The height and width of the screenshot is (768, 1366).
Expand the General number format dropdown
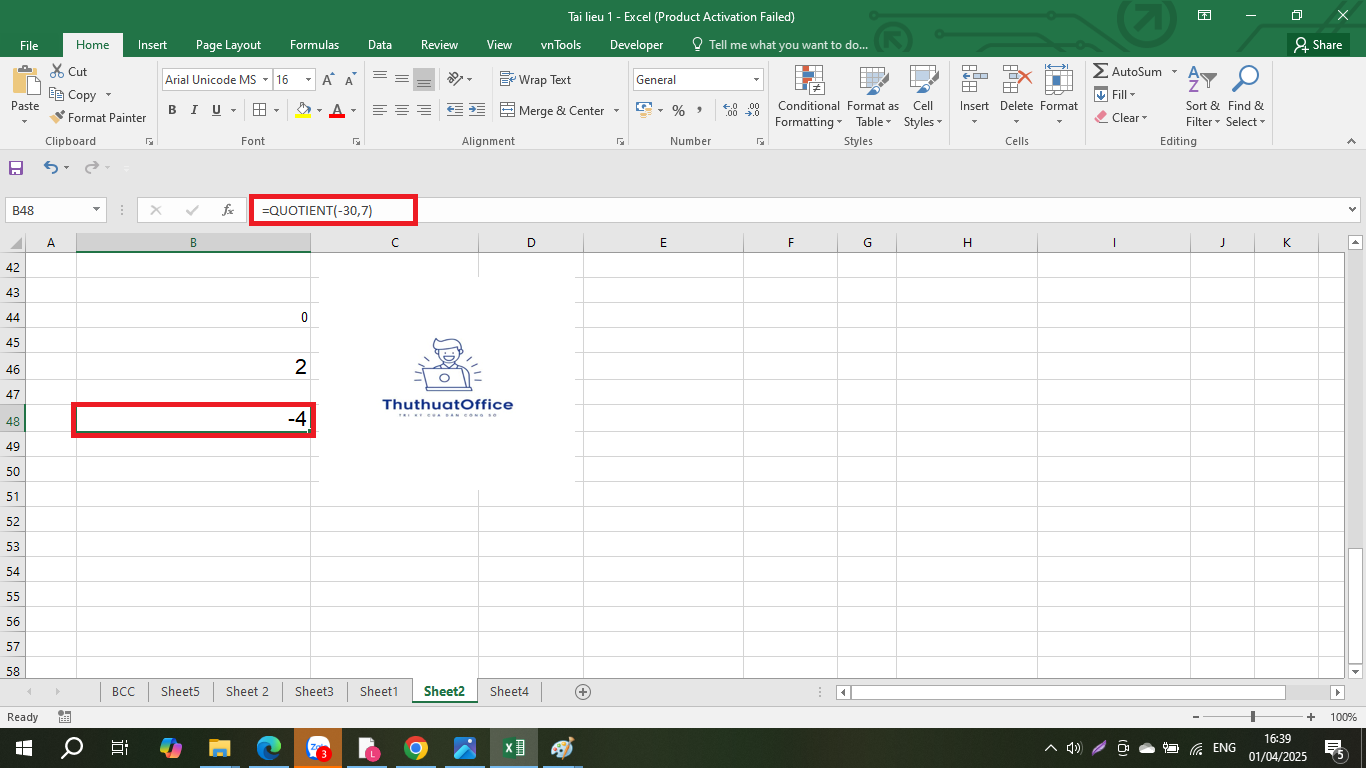tap(756, 80)
